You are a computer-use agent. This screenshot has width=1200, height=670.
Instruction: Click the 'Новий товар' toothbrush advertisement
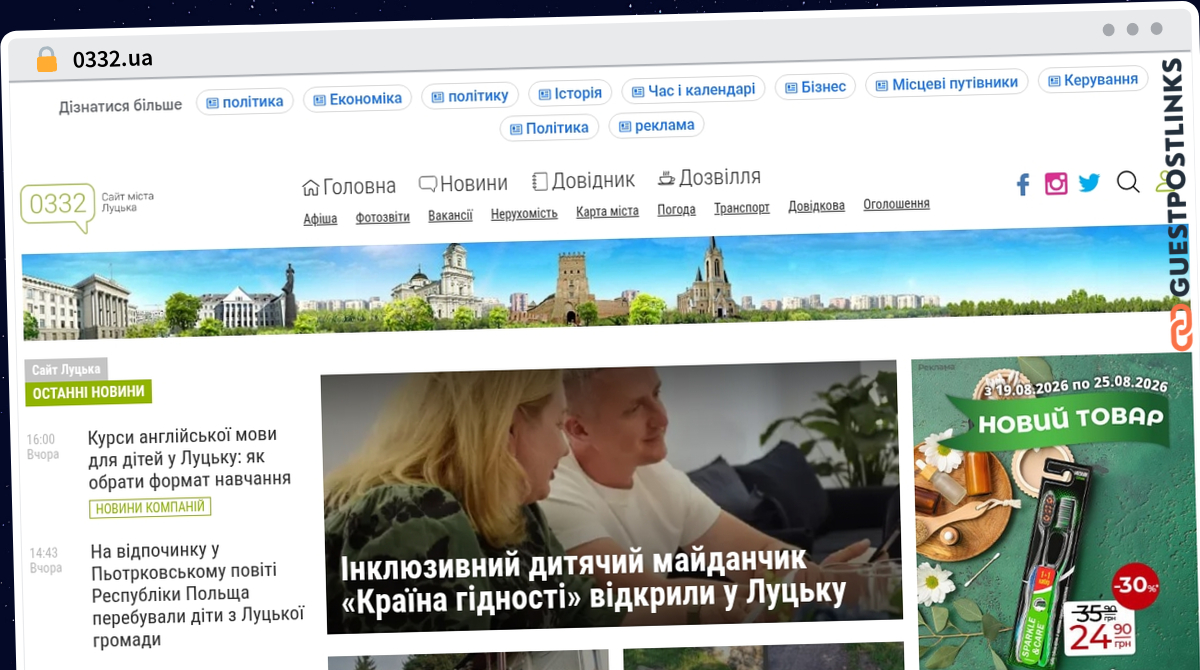(x=1055, y=510)
